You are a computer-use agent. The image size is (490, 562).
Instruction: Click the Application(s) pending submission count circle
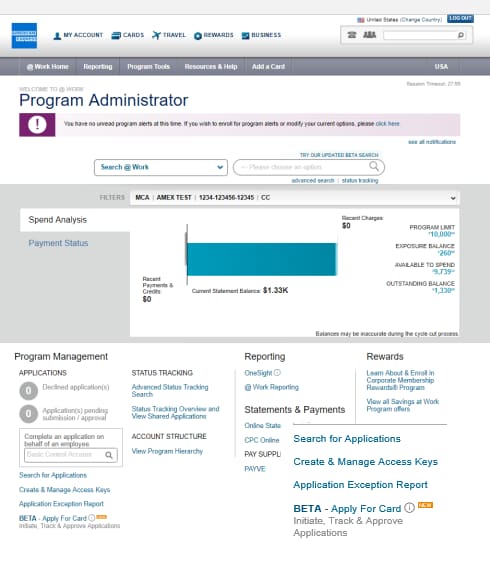point(29,414)
